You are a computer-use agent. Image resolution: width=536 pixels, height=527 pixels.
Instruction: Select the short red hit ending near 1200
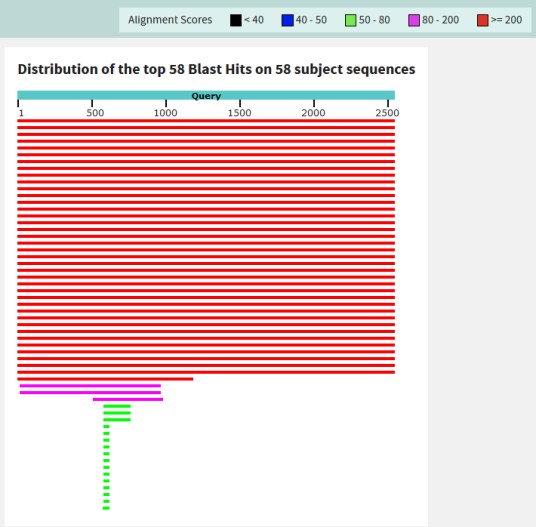[105, 379]
